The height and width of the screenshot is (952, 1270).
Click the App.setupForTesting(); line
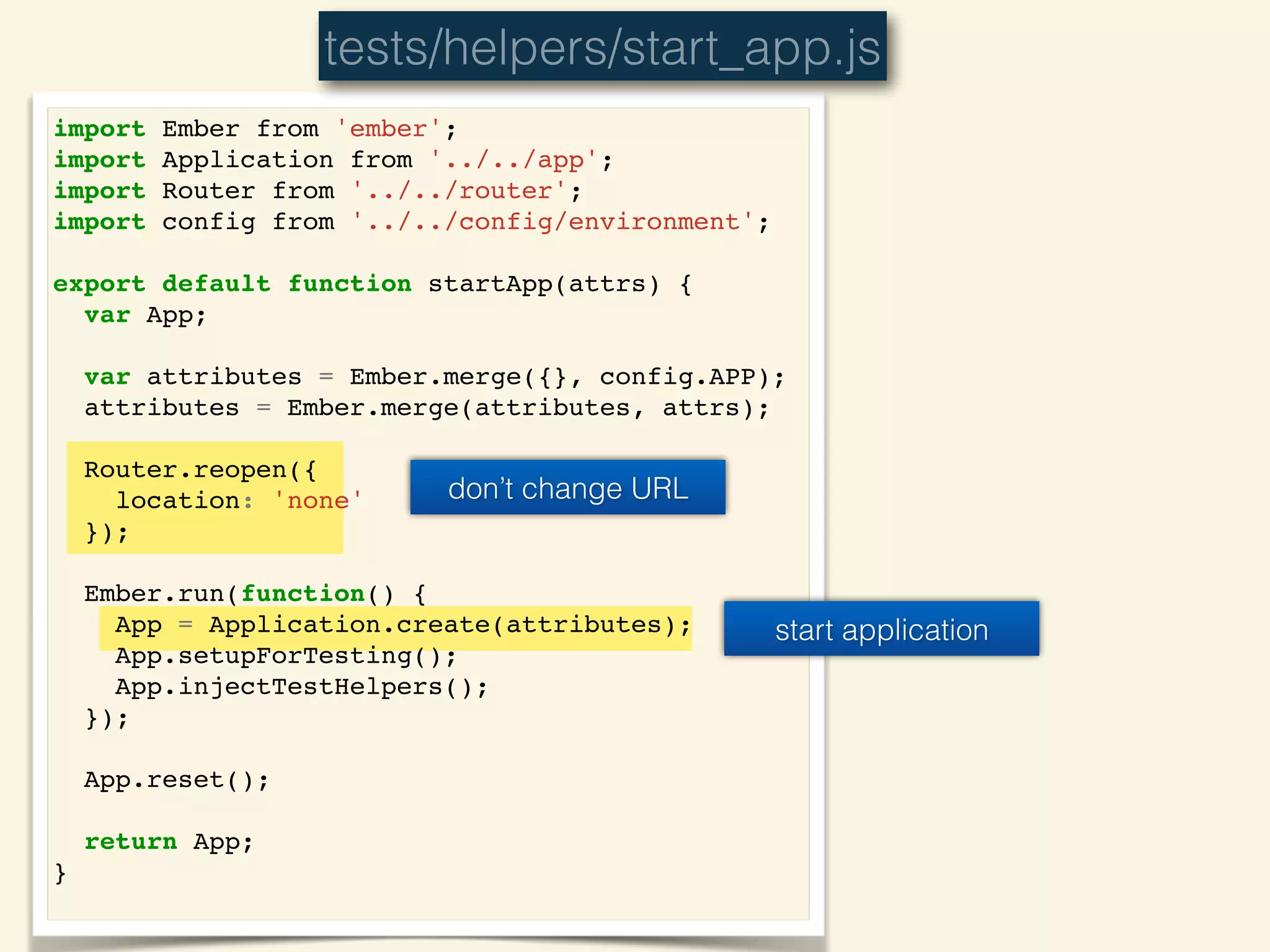click(286, 656)
